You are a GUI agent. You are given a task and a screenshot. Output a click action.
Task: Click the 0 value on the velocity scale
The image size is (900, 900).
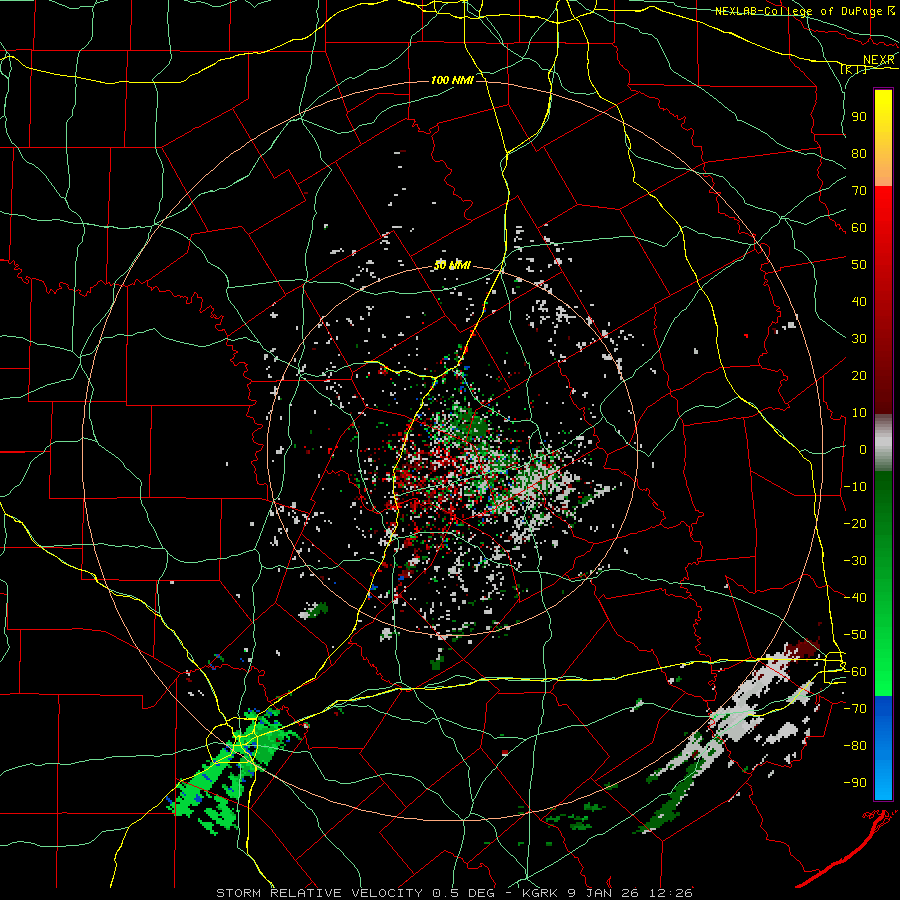863,450
